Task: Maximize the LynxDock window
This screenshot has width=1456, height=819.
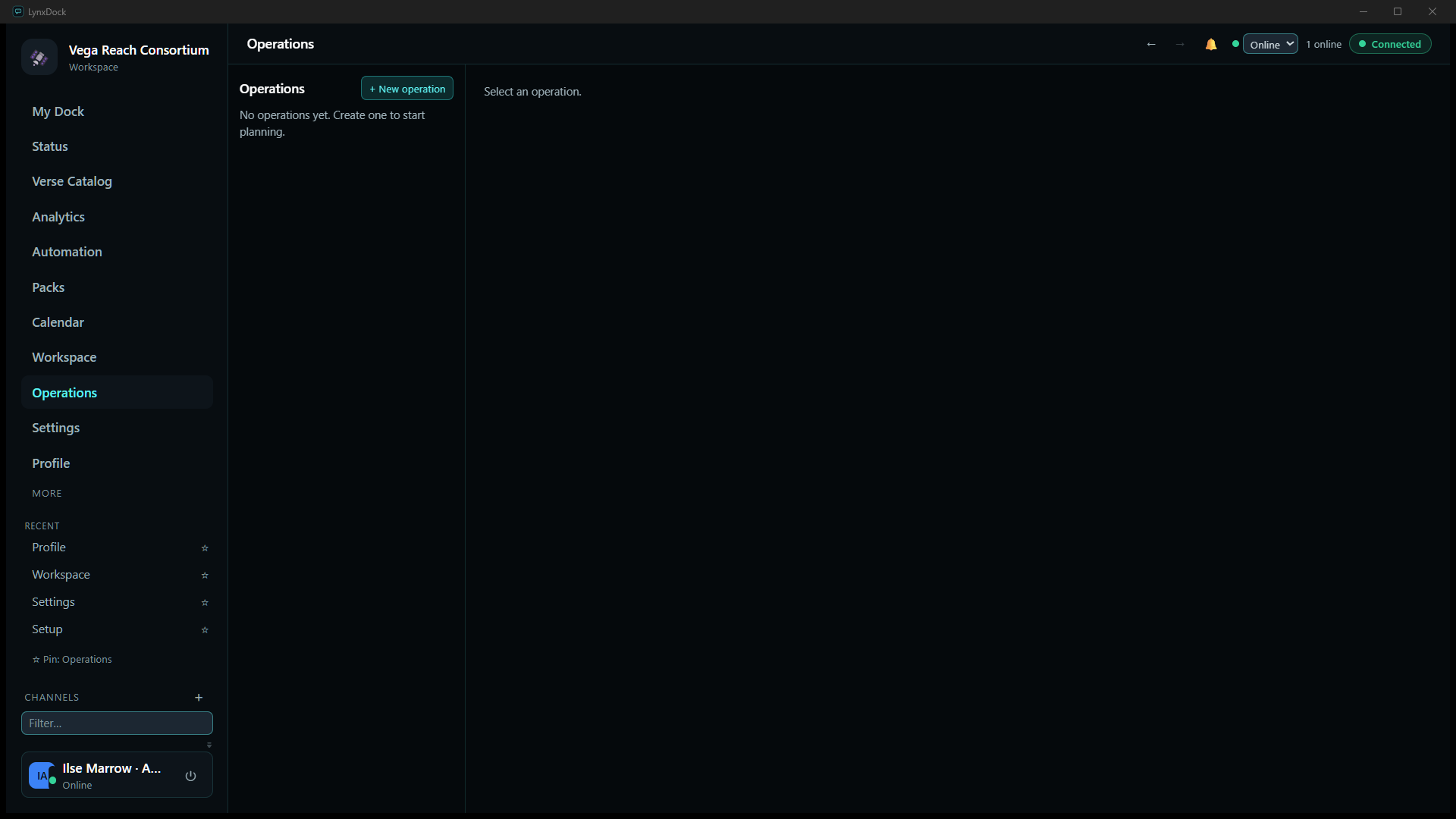Action: pyautogui.click(x=1398, y=11)
